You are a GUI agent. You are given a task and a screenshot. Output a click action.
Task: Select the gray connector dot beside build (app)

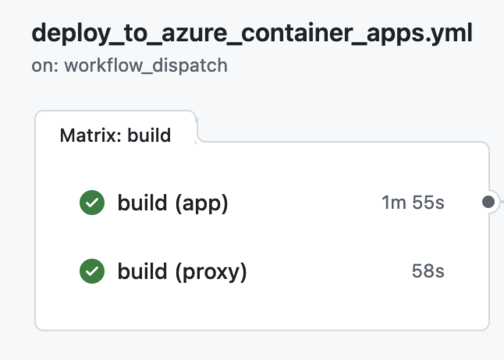(x=488, y=202)
